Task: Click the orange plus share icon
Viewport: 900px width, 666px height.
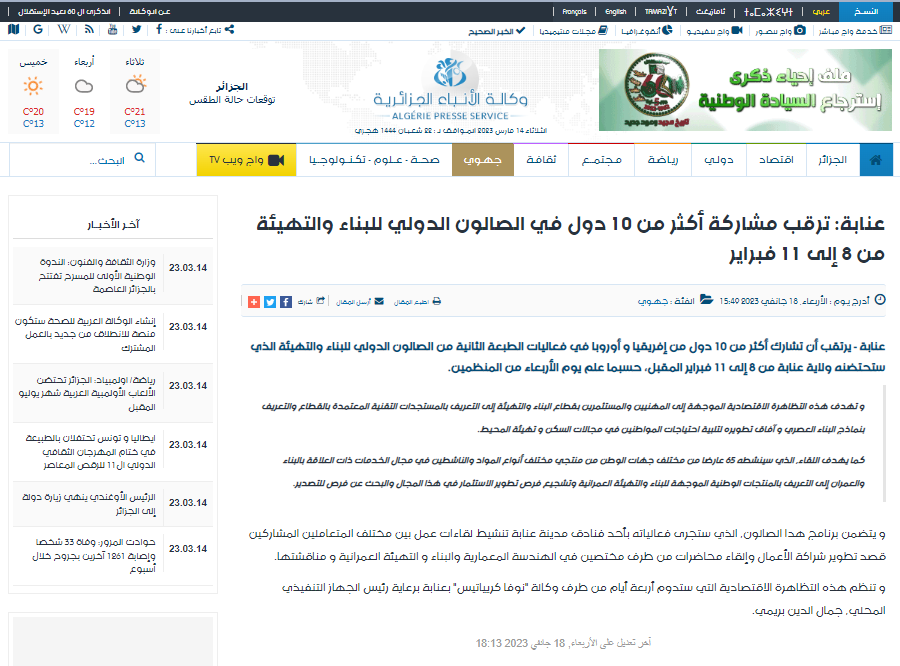Action: pos(254,301)
